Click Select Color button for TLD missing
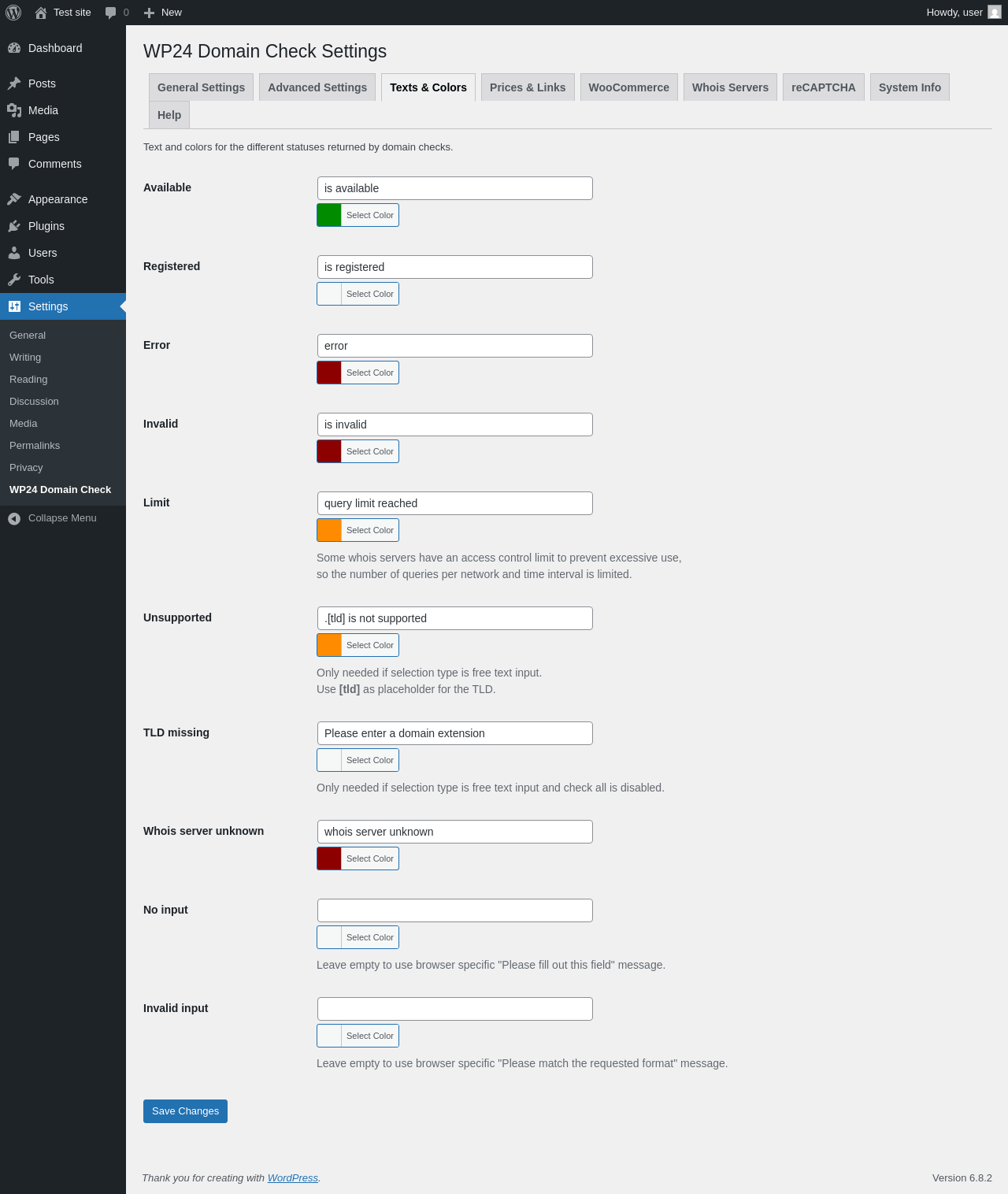The width and height of the screenshot is (1008, 1194). (358, 760)
